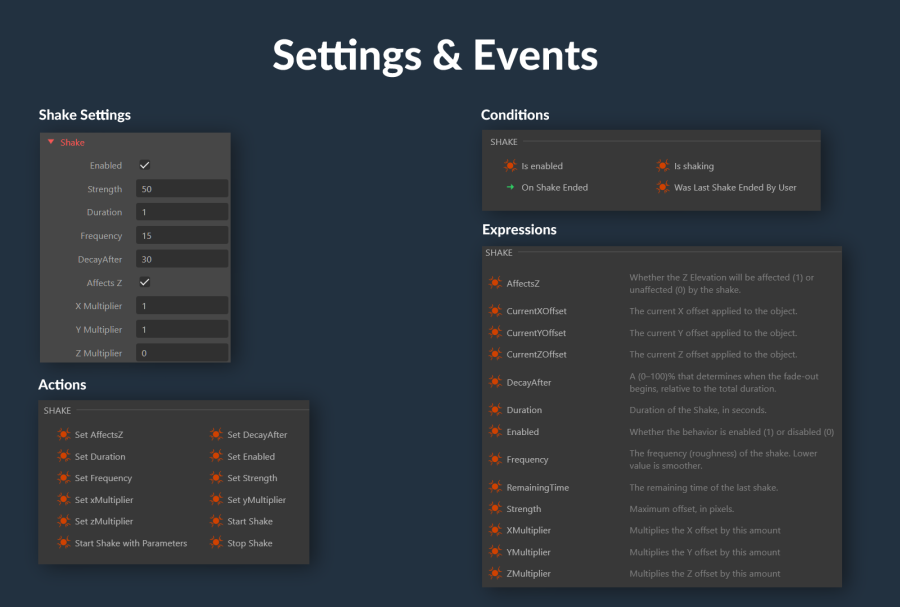Select the XMultiplier expression label
The width and height of the screenshot is (900, 607).
point(529,531)
